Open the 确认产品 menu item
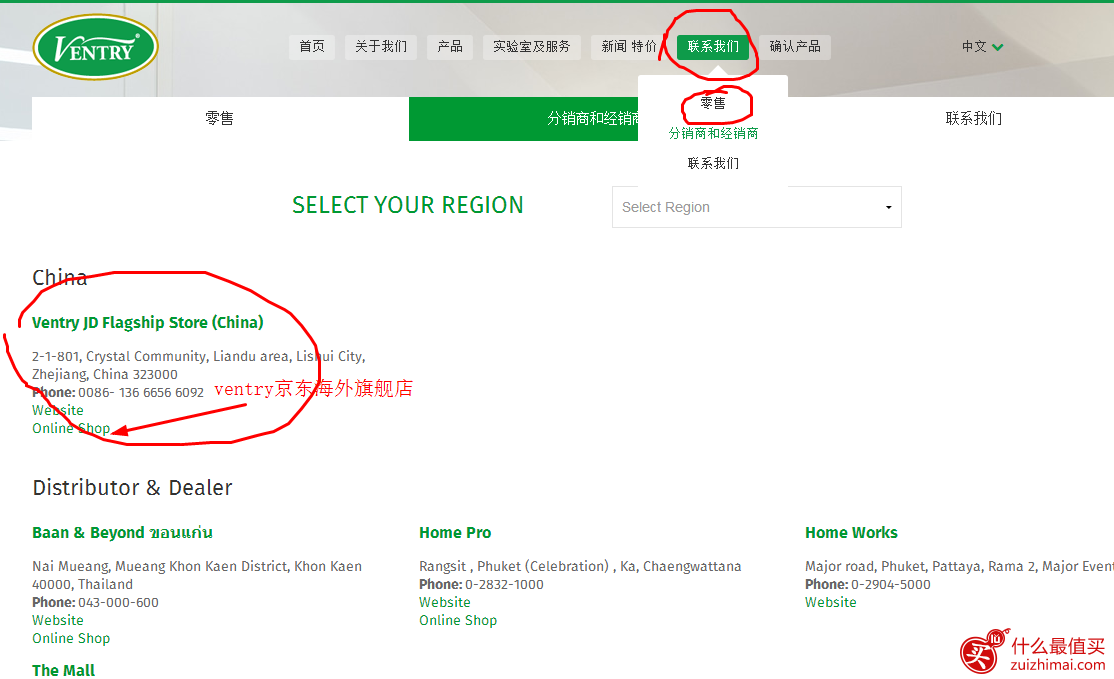The width and height of the screenshot is (1114, 679). [x=795, y=47]
